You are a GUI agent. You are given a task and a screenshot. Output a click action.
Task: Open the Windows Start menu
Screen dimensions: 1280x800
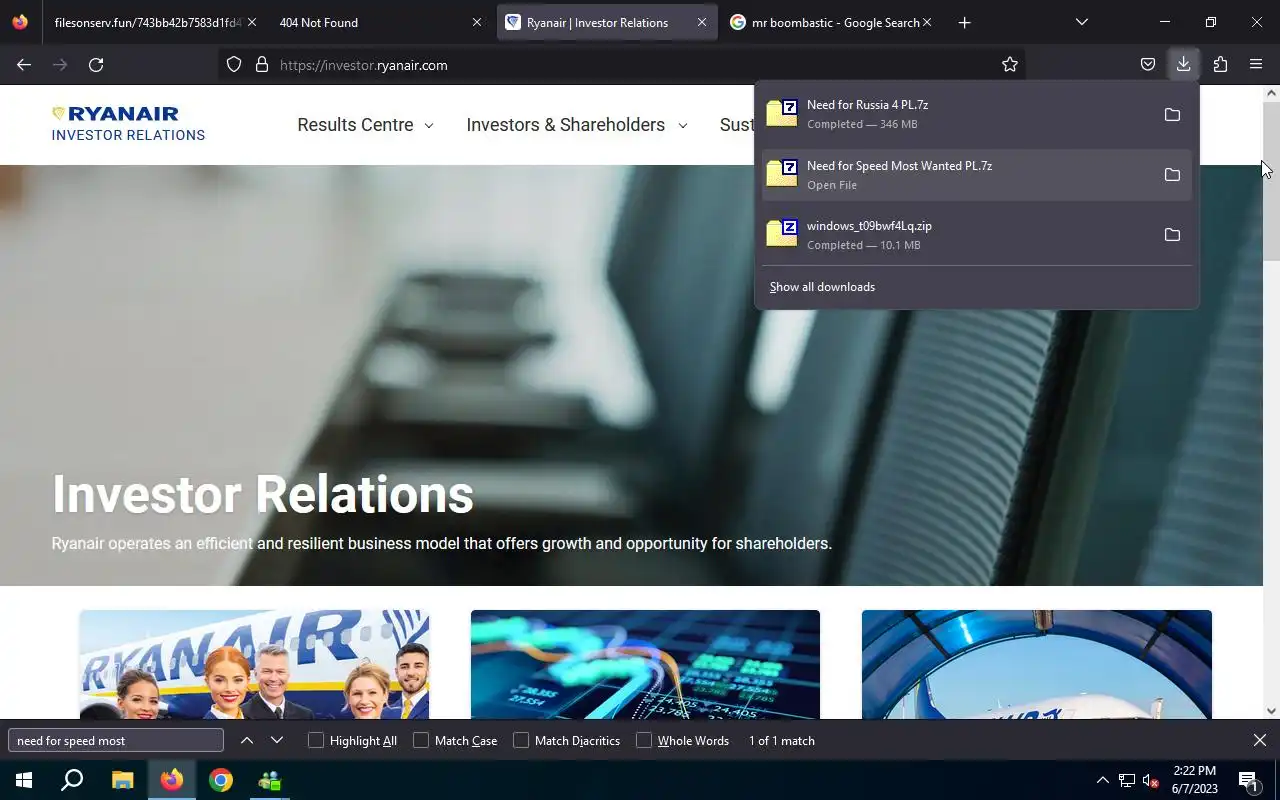pyautogui.click(x=24, y=780)
